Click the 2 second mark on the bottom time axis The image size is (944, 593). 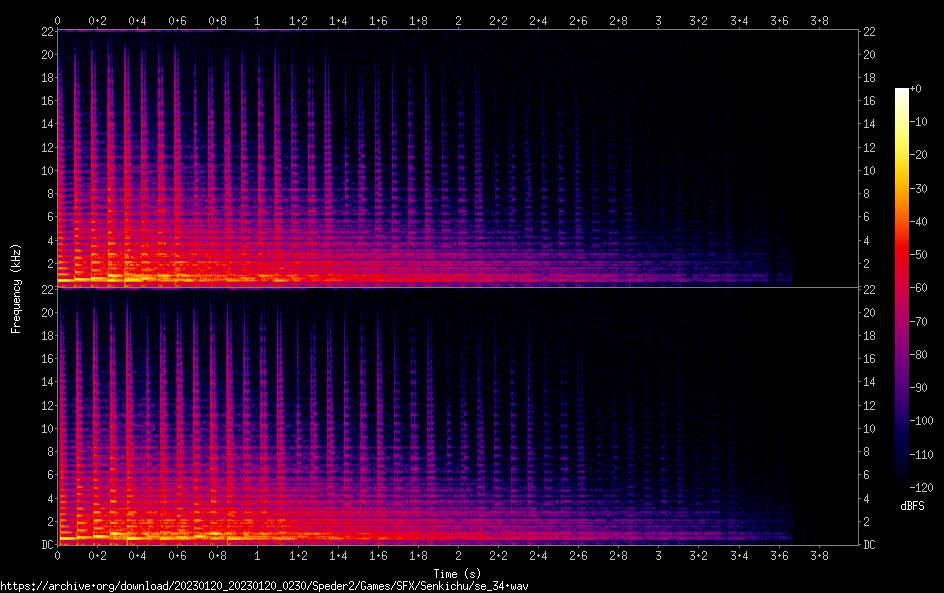(x=458, y=555)
